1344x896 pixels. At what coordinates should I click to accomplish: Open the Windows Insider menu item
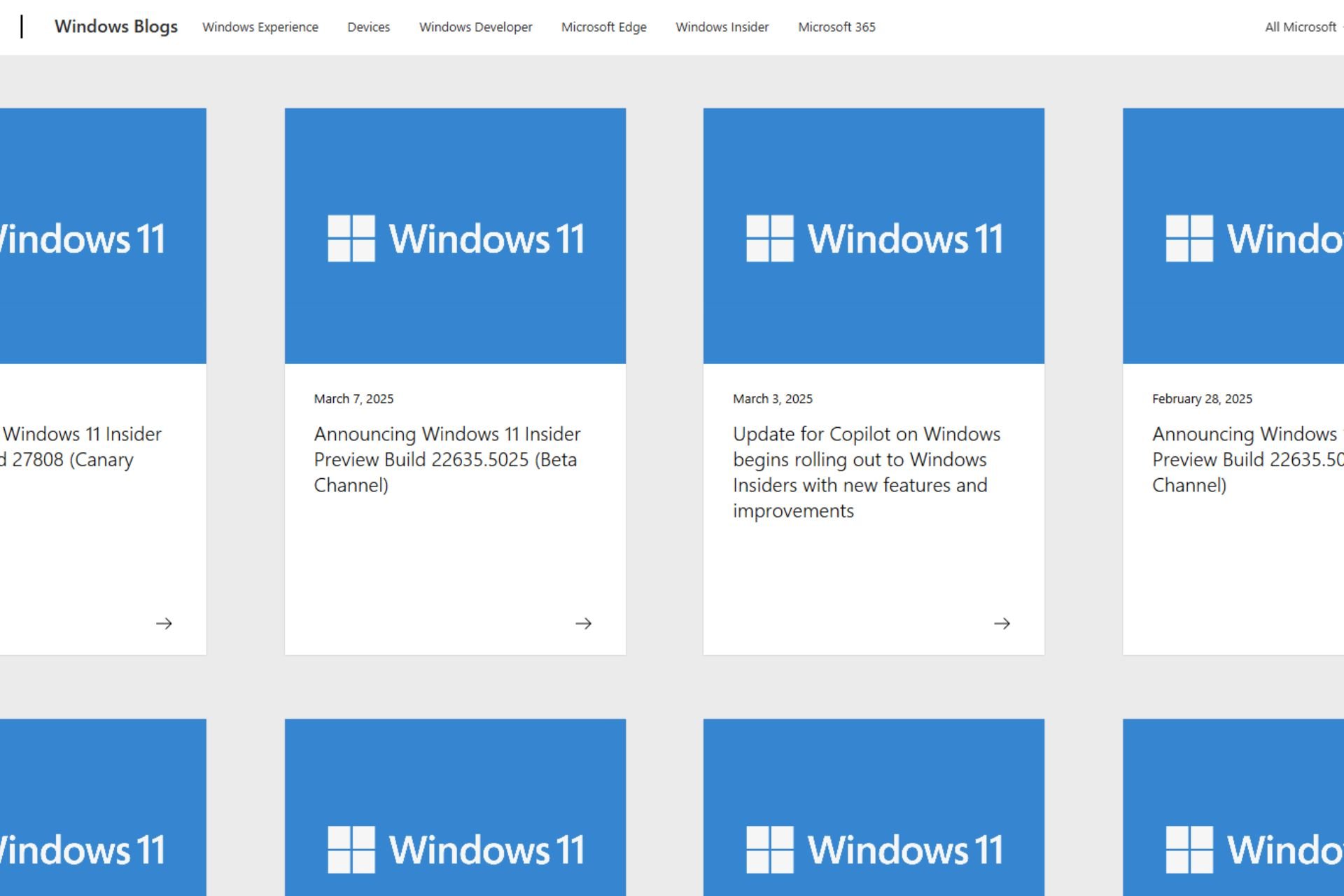(722, 27)
